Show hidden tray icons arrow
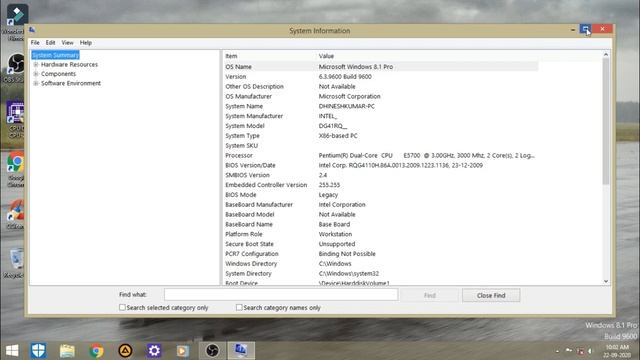The width and height of the screenshot is (640, 360). pyautogui.click(x=558, y=351)
